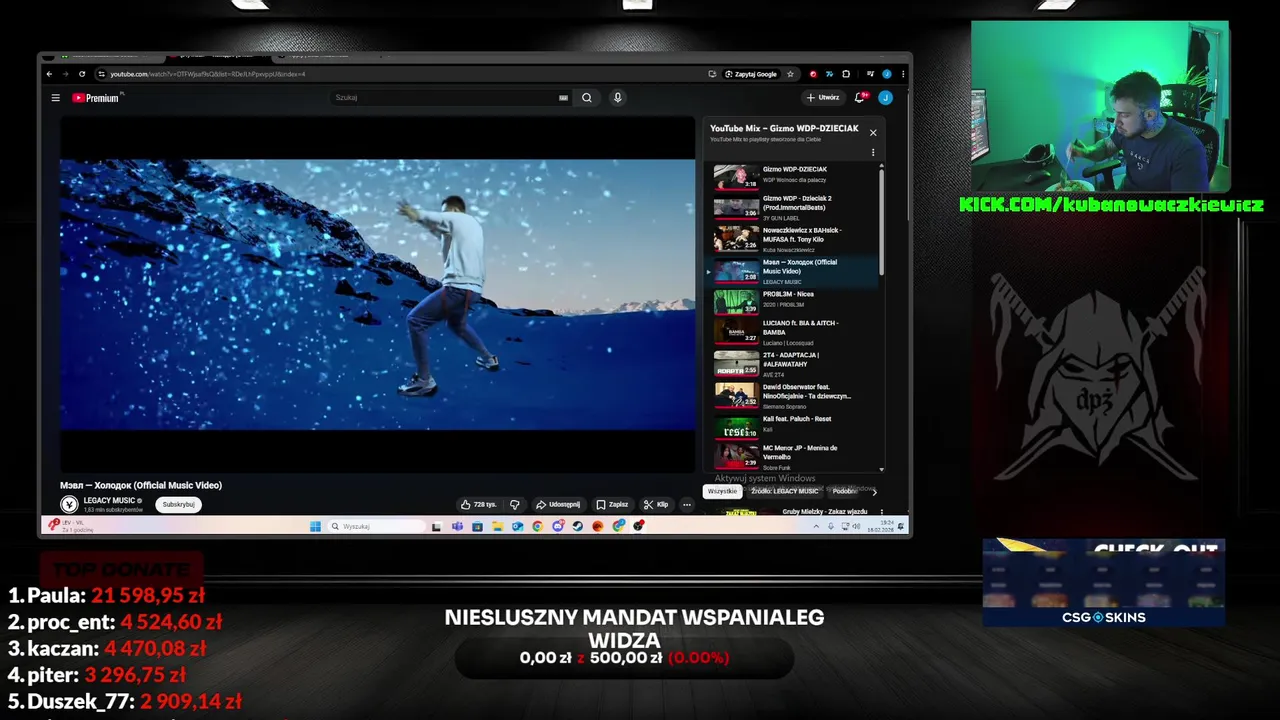
Task: Select the Źródło: LEGACY MUSIC filter chip
Action: tap(785, 491)
